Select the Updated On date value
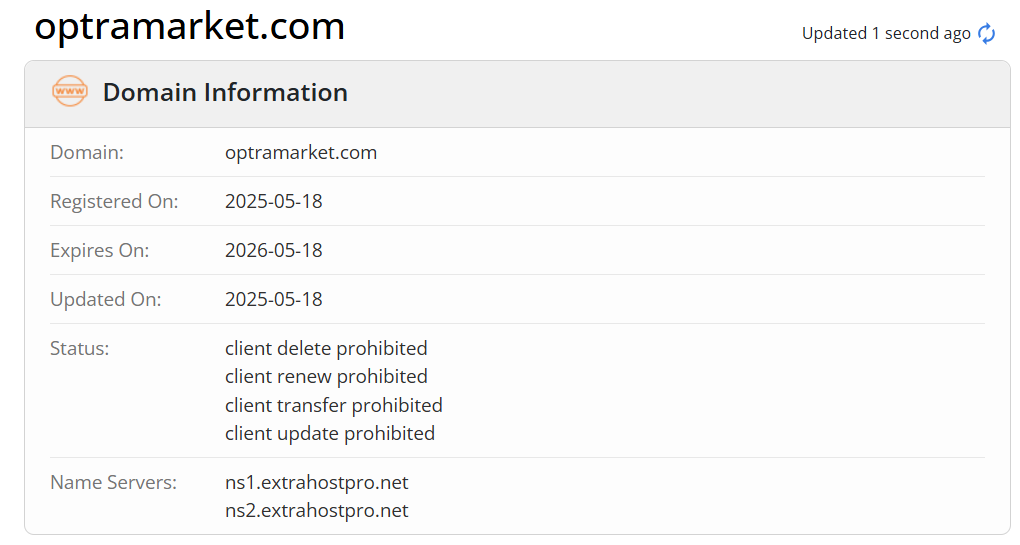Screen dimensions: 1020x545 273,300
